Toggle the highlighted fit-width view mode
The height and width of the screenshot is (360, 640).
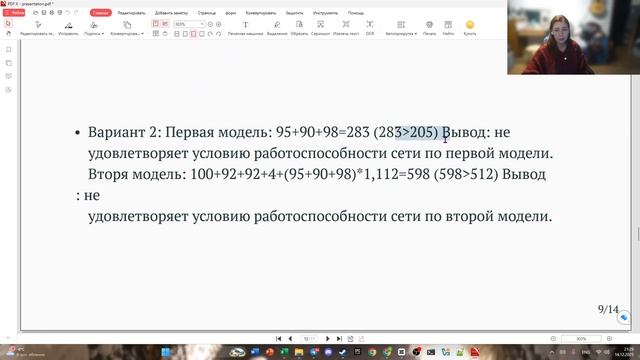pos(193,33)
